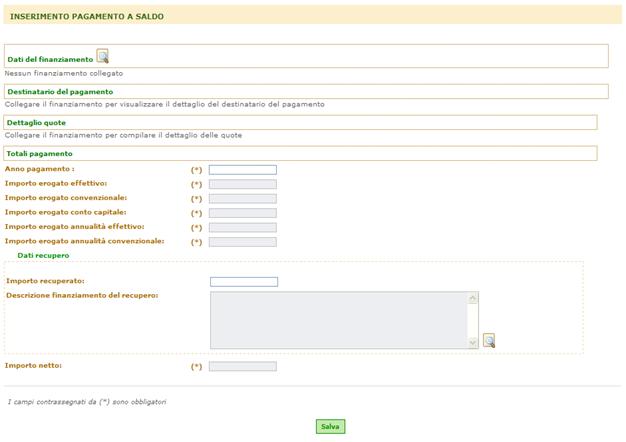This screenshot has width=626, height=442.
Task: Click the Importo netto field
Action: point(243,366)
